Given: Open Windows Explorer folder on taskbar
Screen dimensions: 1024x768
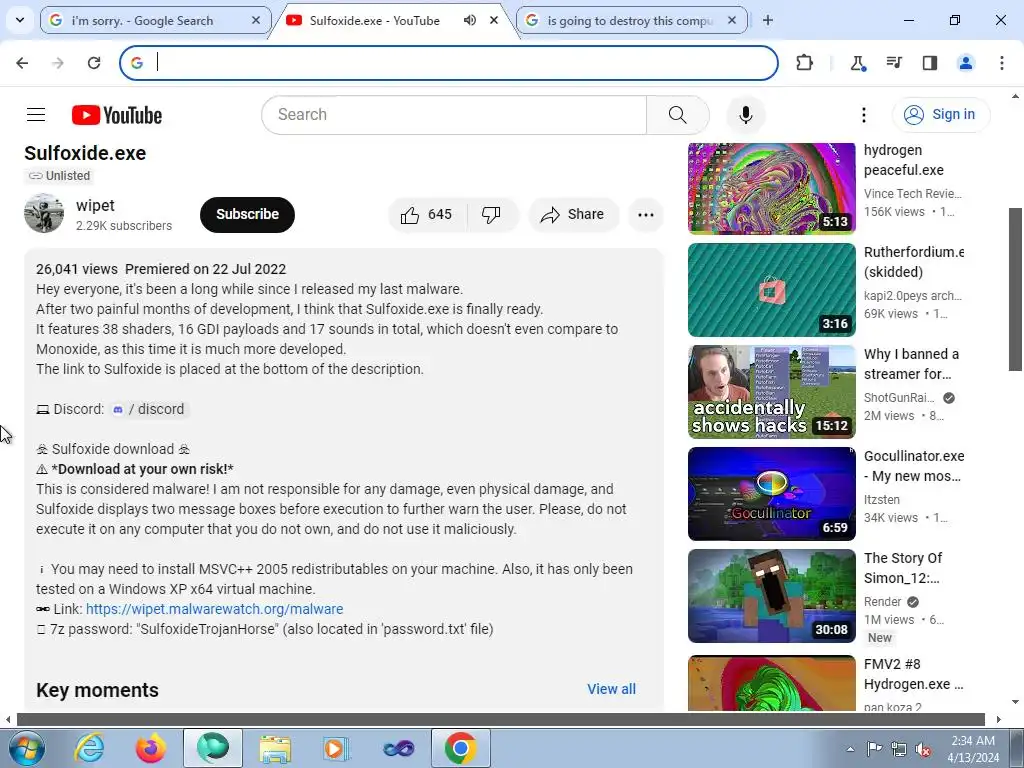Looking at the screenshot, I should [x=275, y=748].
